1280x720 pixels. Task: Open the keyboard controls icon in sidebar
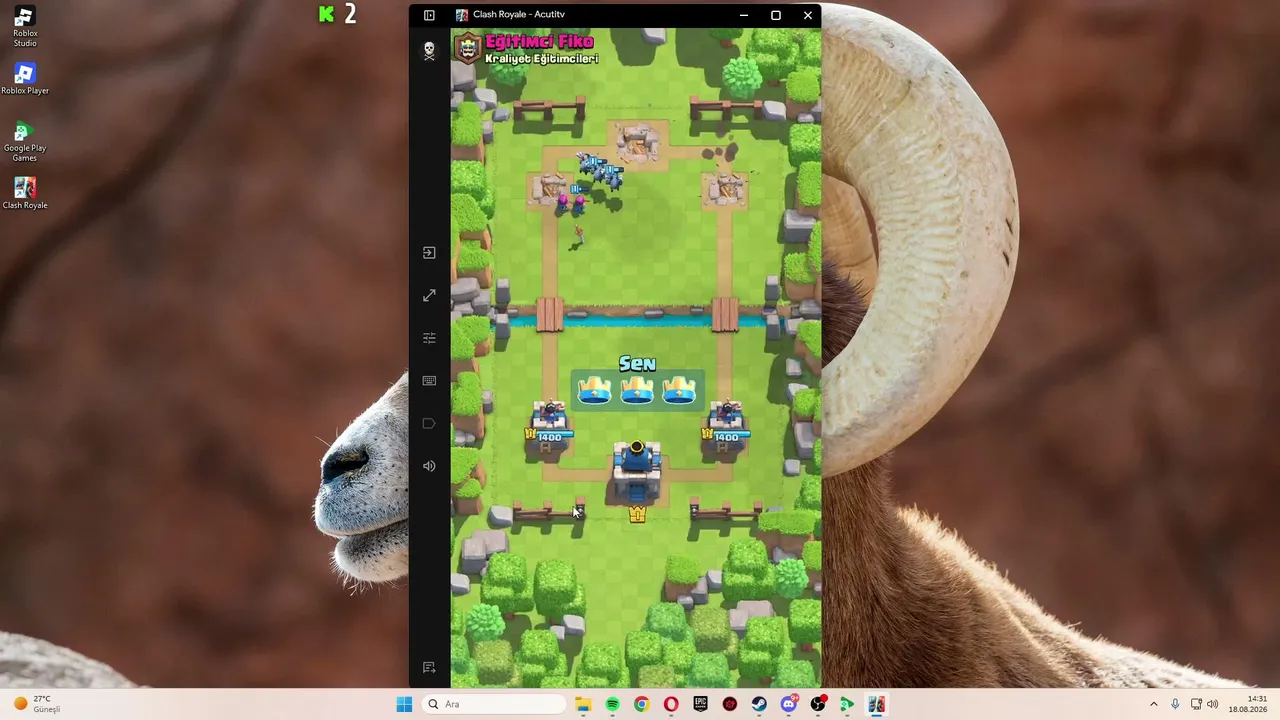click(x=429, y=381)
